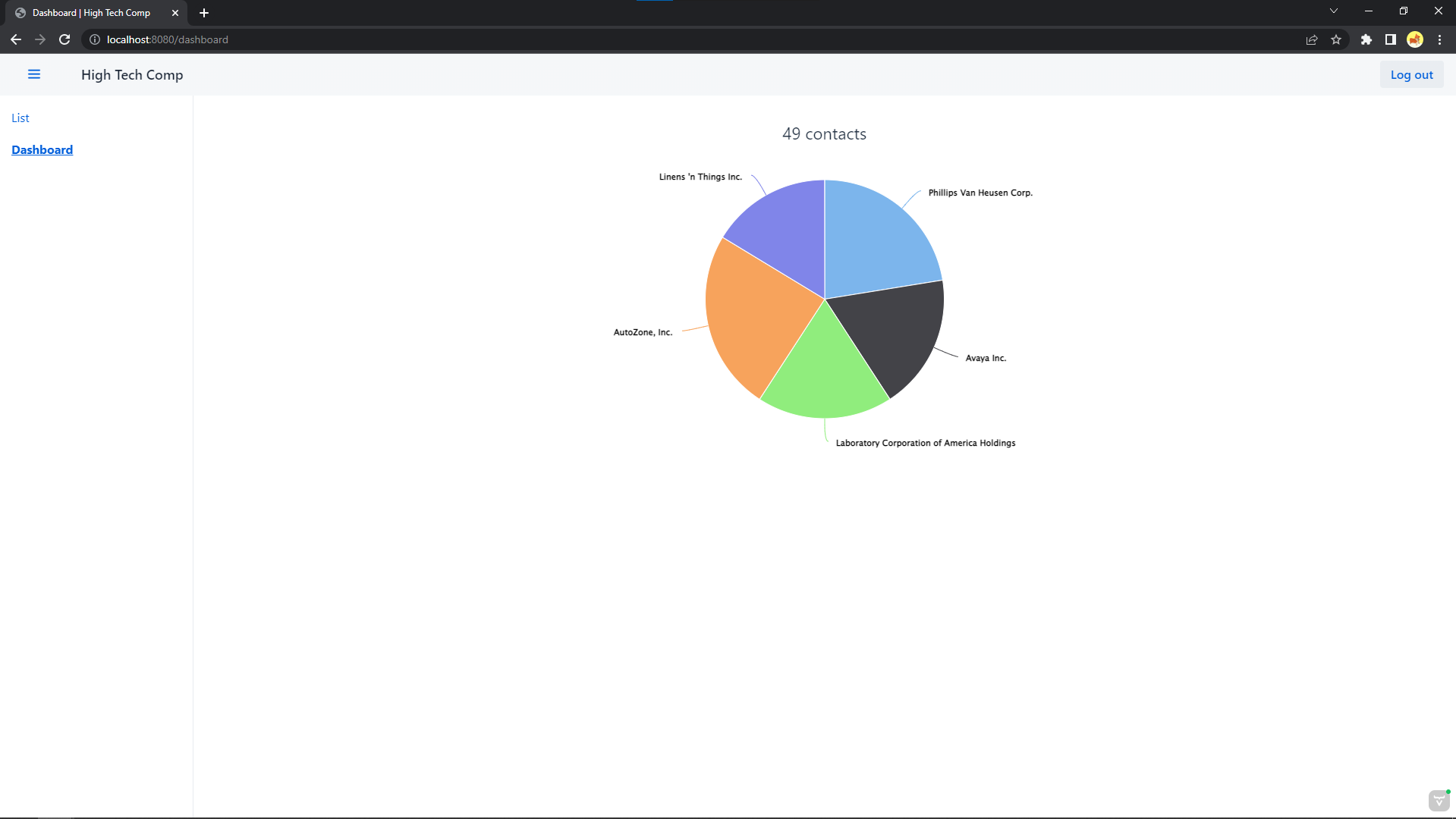Open browser side panel icon
This screenshot has height=819, width=1456.
click(1391, 39)
